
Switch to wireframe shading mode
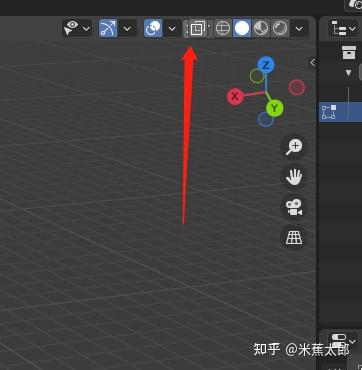pos(223,28)
